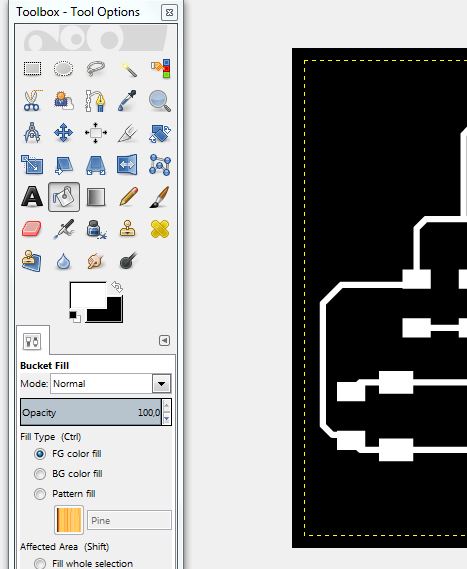Select the Blur/Sharpen droplet tool
The image size is (467, 569).
[64, 261]
